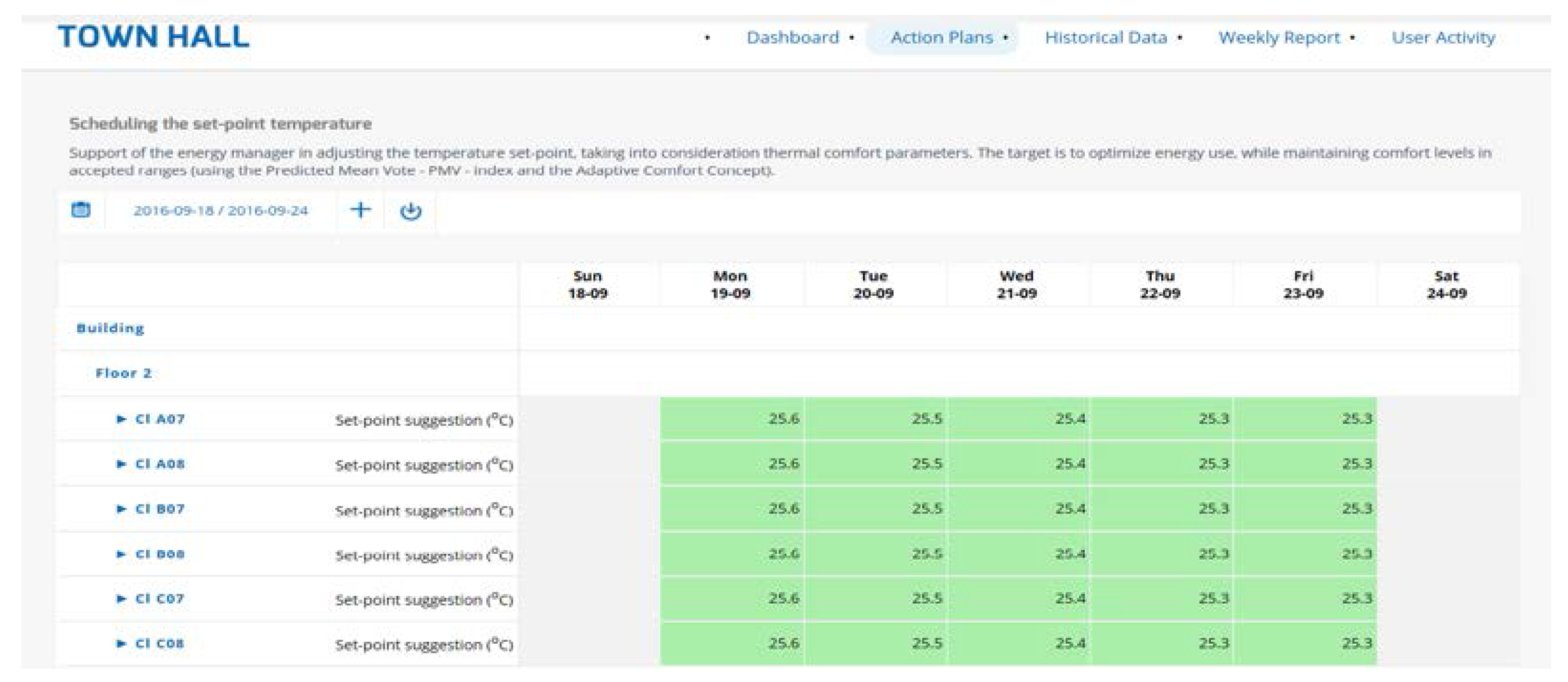Expand the CI B07 row arrow
Image resolution: width=1568 pixels, height=682 pixels.
[x=121, y=509]
